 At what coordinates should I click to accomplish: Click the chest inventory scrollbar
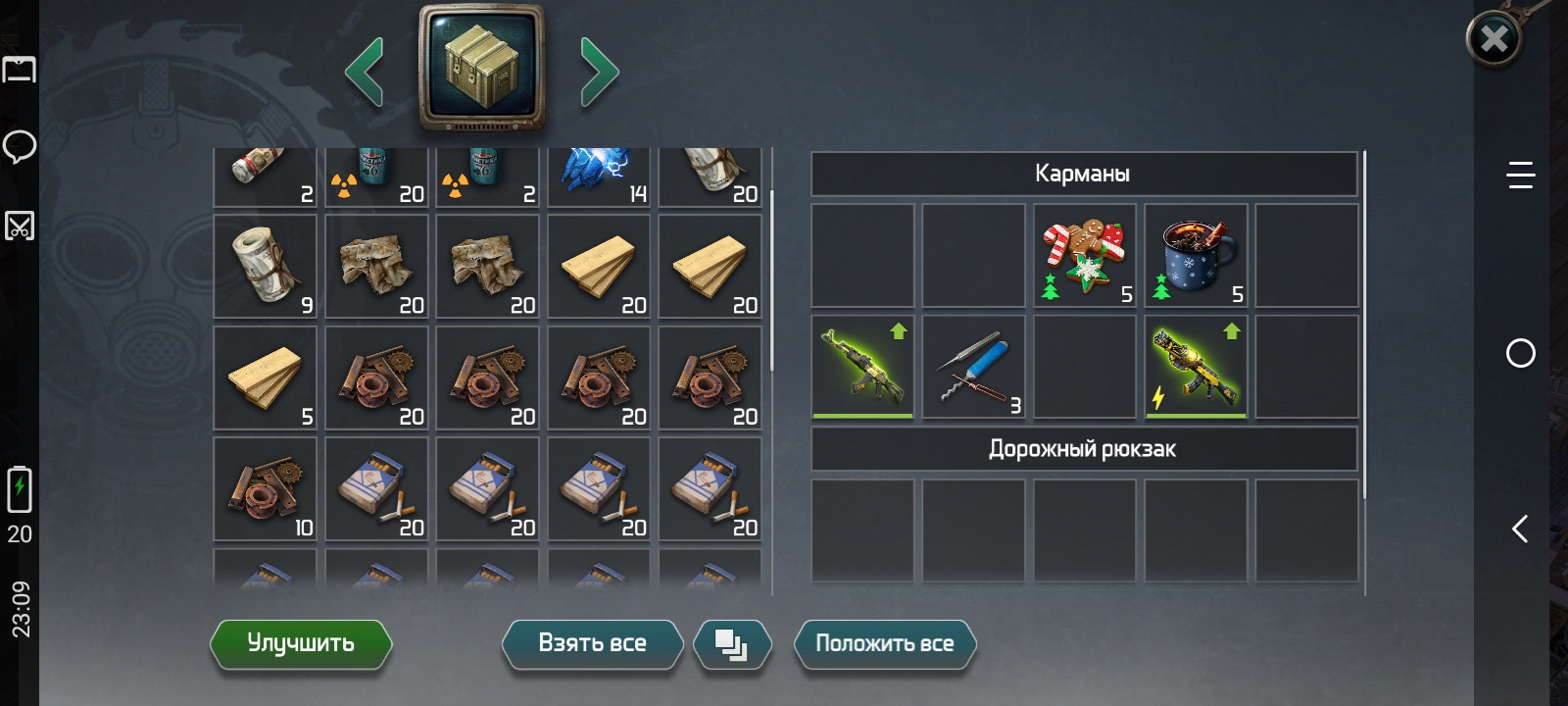[772, 280]
